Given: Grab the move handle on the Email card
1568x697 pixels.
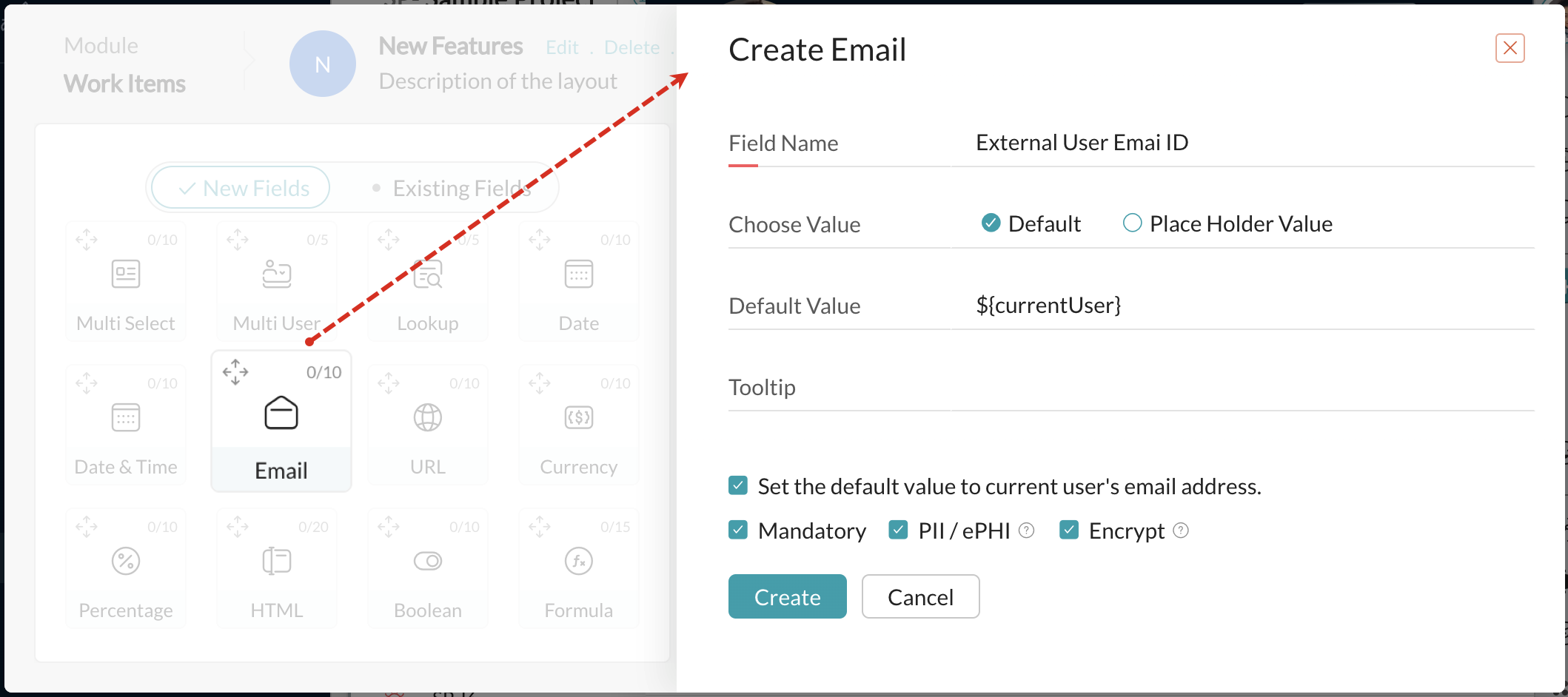Looking at the screenshot, I should (x=235, y=371).
